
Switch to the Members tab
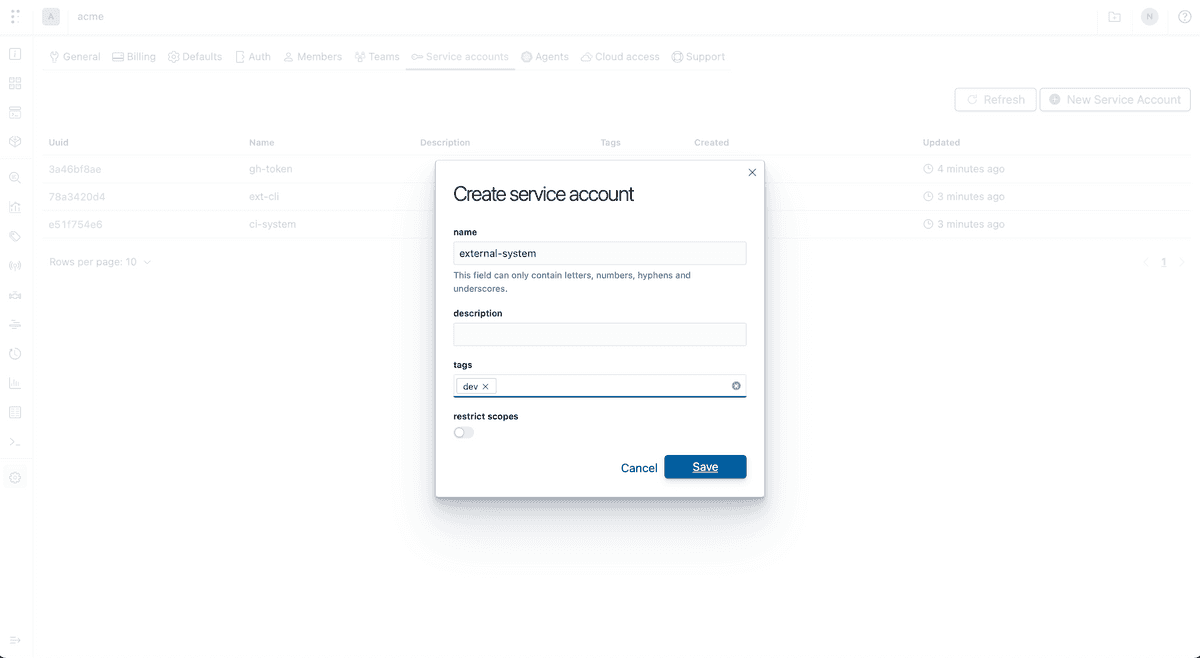(x=312, y=57)
